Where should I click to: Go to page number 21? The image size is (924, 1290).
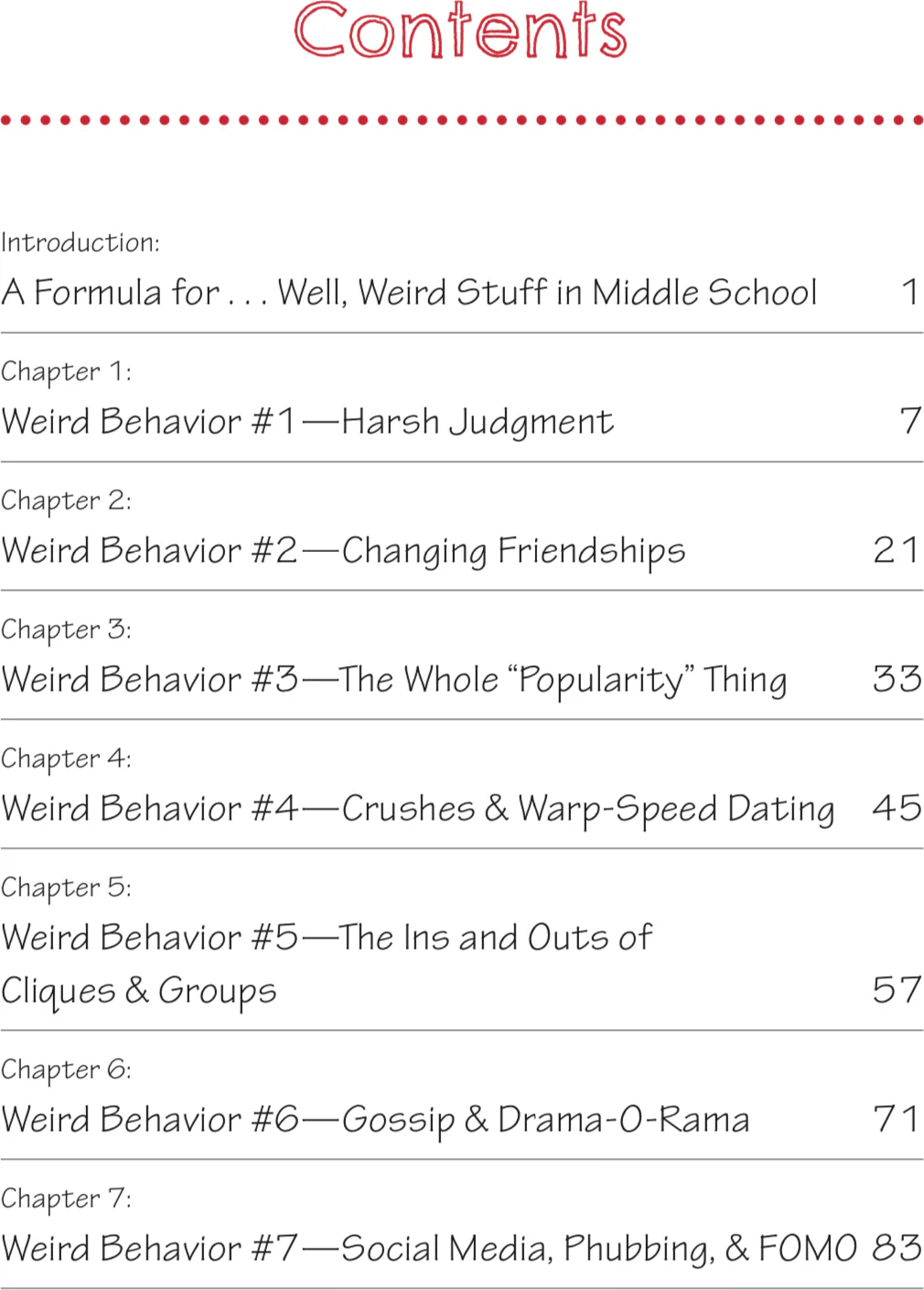coord(896,550)
